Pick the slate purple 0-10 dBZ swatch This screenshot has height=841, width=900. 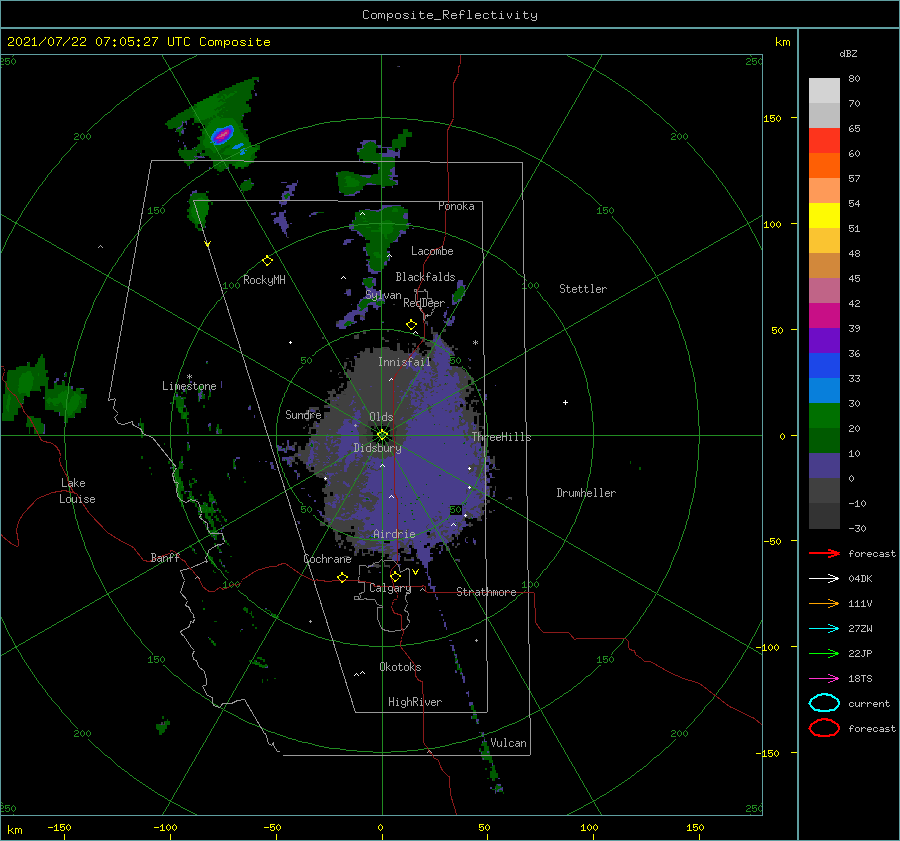click(824, 466)
